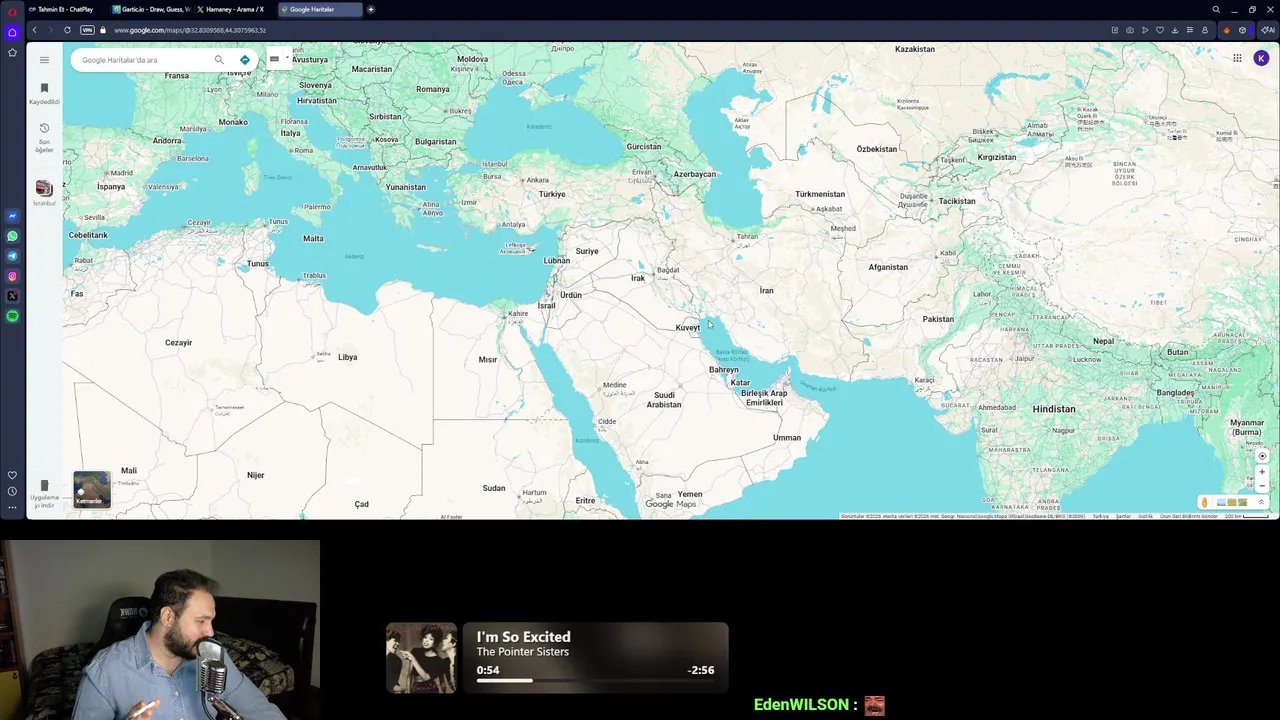Zoom in the map with plus button
The image size is (1280, 720).
tap(1262, 472)
